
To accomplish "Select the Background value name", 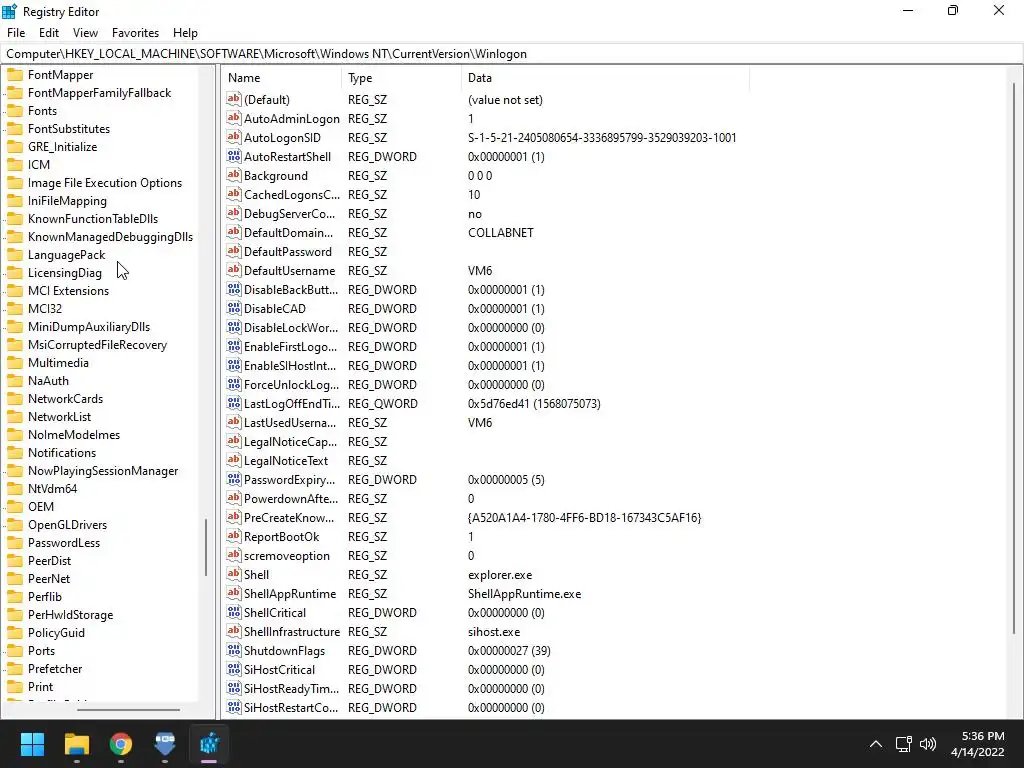I will 276,176.
